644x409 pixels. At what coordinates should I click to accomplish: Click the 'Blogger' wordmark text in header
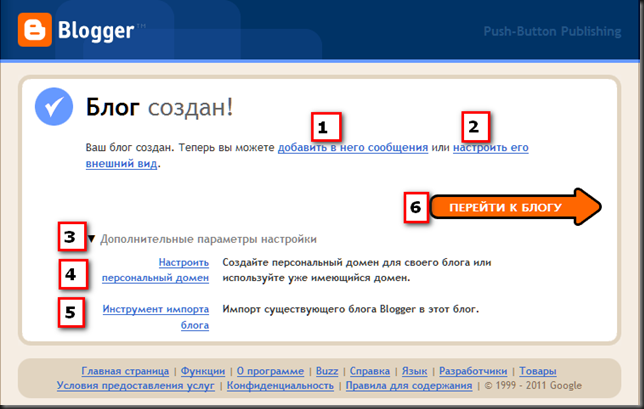[96, 31]
